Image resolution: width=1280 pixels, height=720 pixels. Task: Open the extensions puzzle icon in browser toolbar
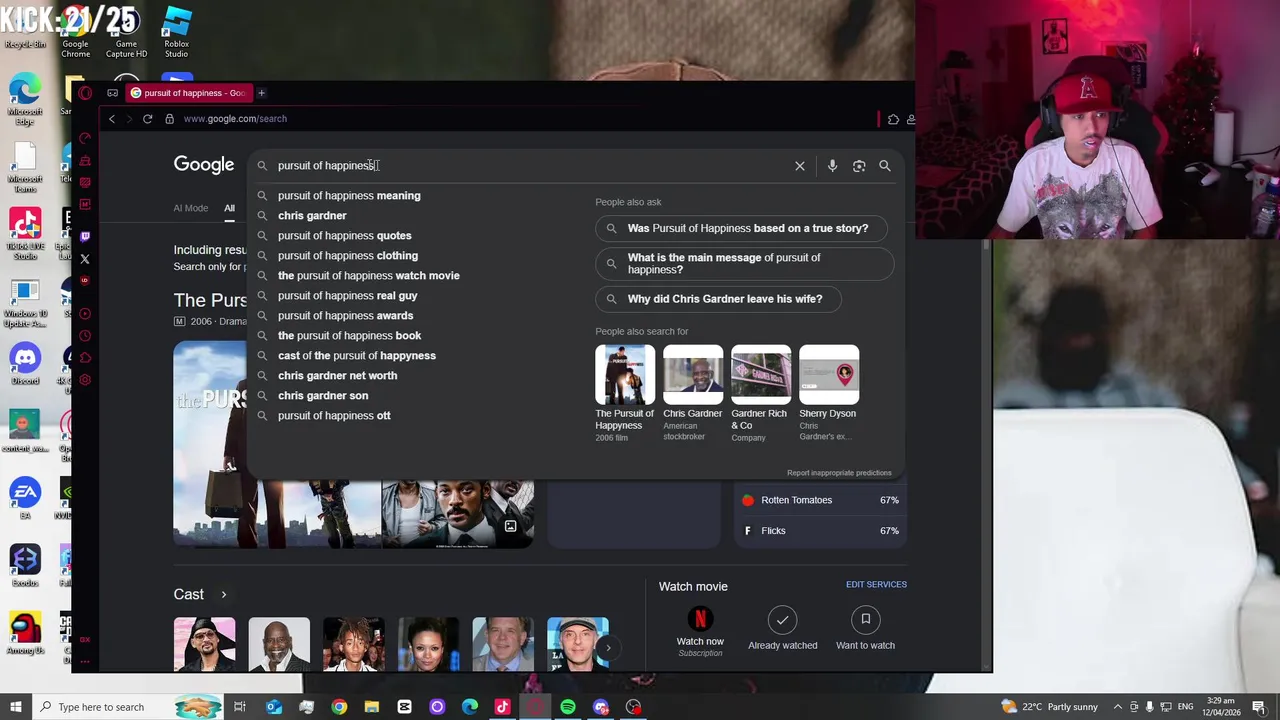point(893,119)
